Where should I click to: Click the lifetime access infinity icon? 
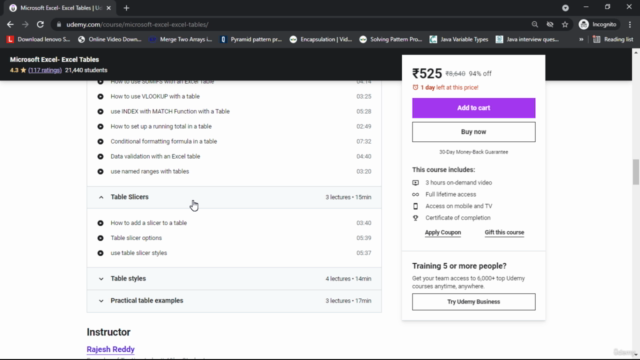tap(416, 194)
